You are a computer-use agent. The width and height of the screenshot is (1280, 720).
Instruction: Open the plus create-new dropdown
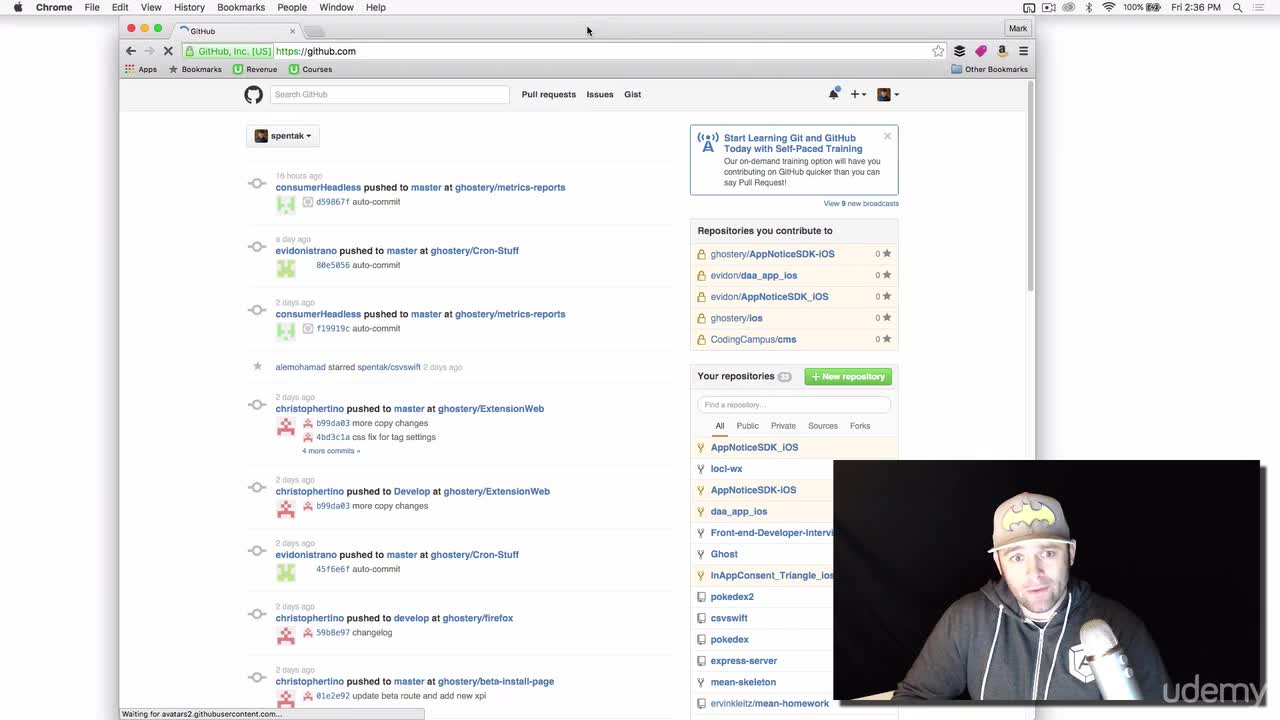click(858, 94)
